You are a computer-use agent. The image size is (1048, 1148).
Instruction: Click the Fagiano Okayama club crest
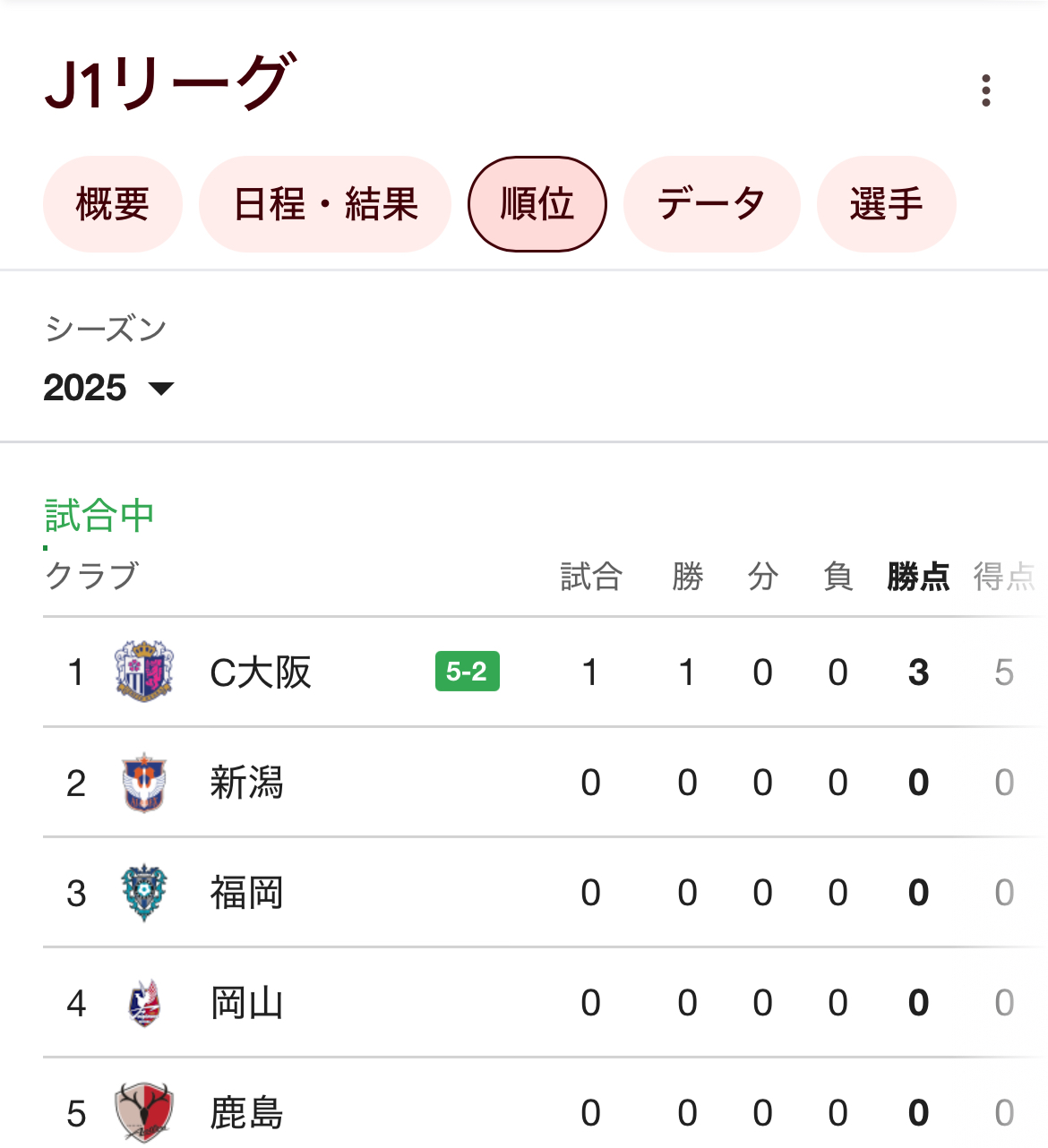tap(143, 1003)
